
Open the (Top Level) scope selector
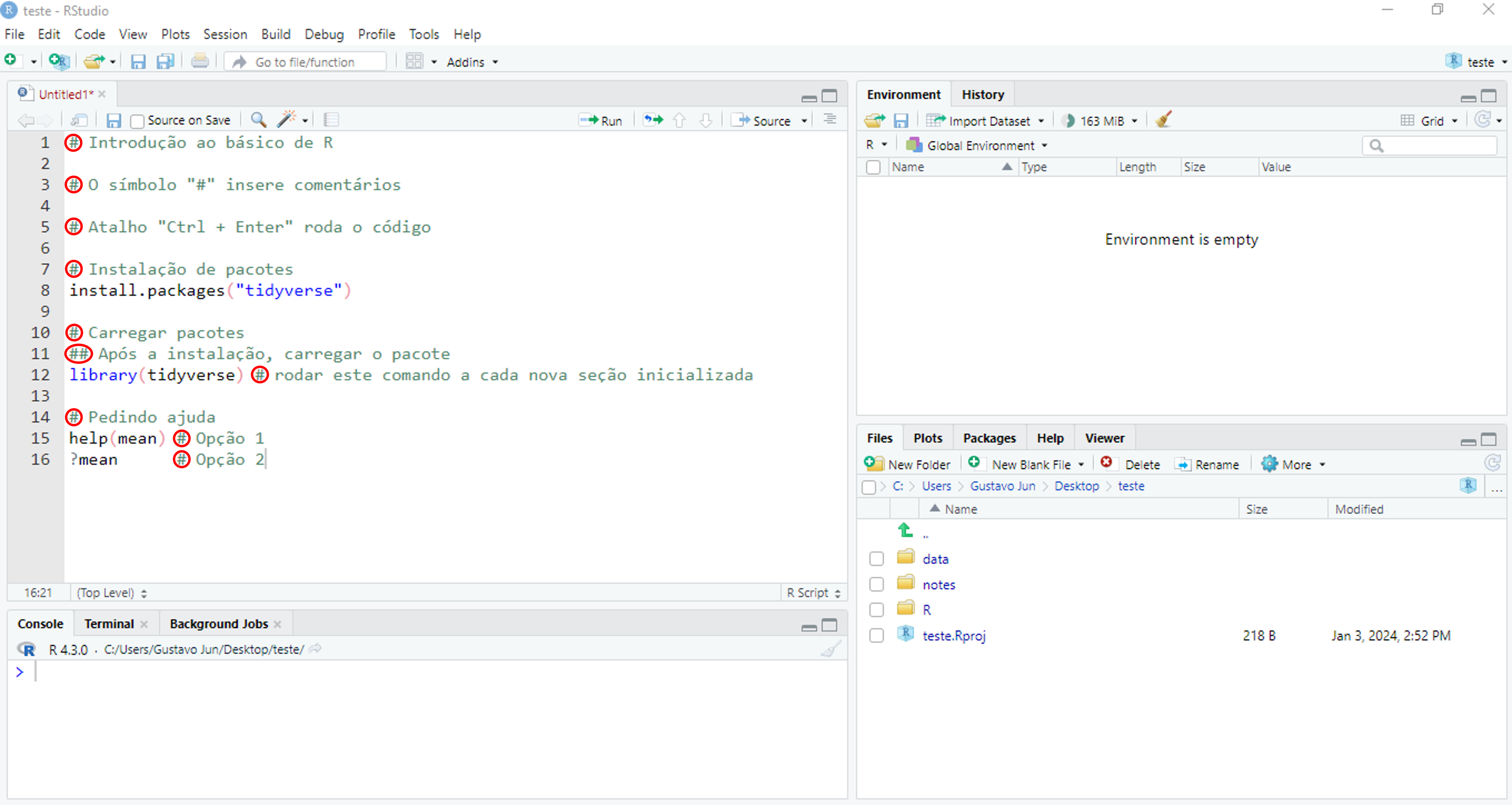point(112,593)
